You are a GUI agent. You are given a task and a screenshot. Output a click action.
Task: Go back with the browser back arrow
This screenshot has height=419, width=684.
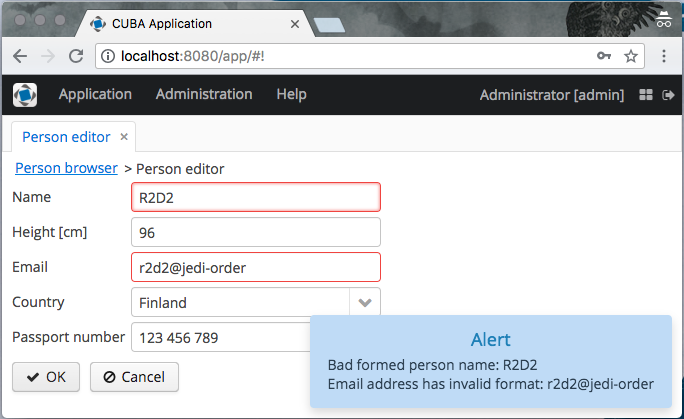20,56
